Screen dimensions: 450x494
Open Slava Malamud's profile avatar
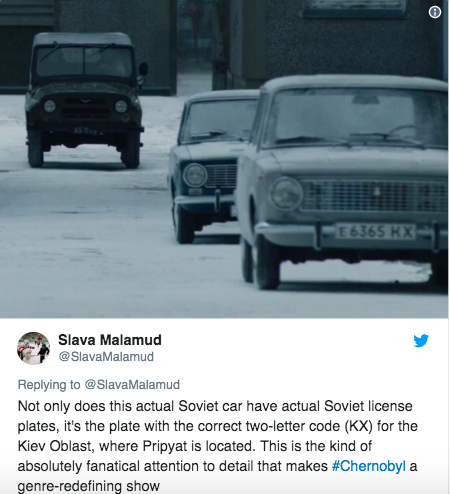click(33, 348)
